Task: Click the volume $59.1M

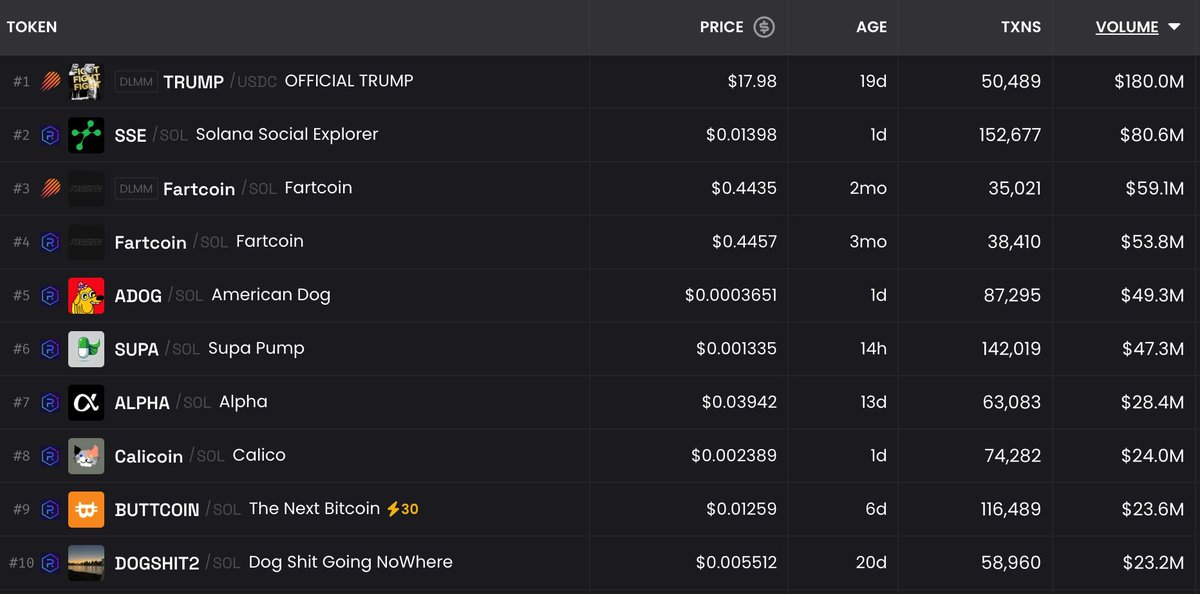Action: 1154,189
